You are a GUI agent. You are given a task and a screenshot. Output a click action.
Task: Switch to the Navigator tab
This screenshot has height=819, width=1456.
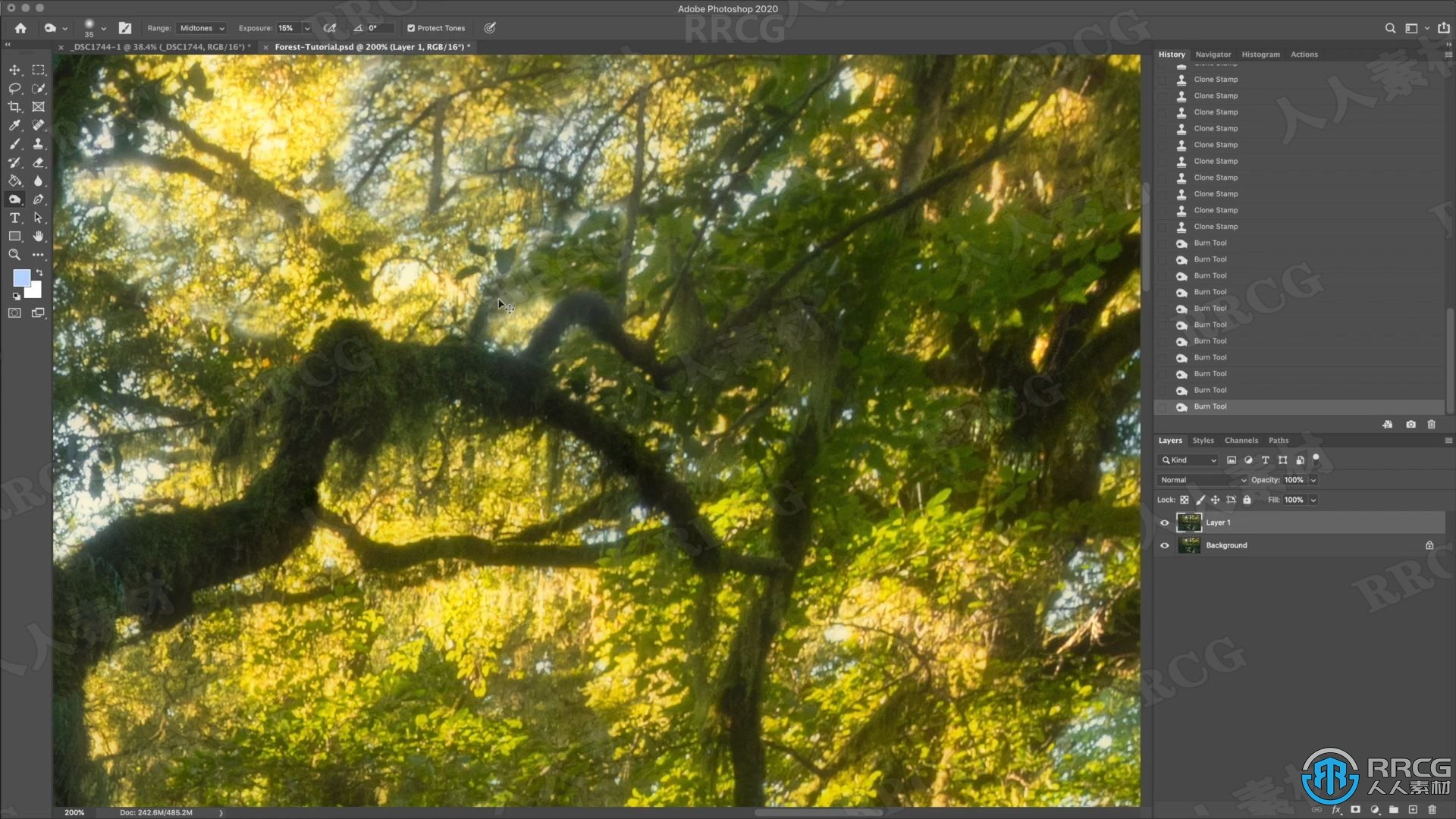tap(1213, 54)
